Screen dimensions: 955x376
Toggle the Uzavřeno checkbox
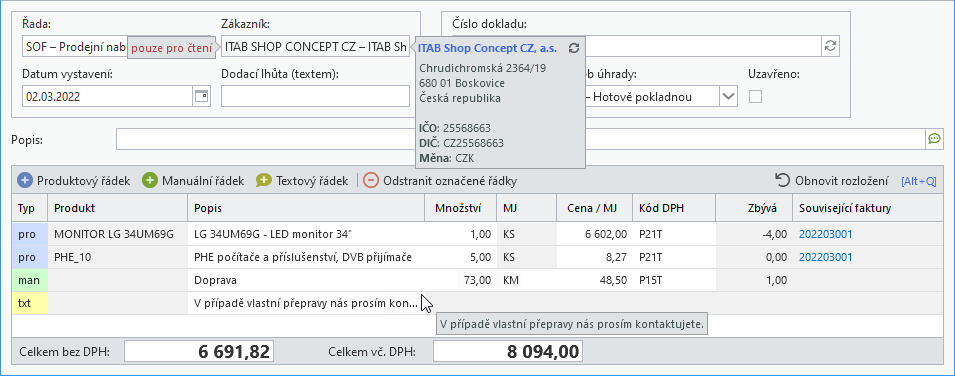[755, 96]
